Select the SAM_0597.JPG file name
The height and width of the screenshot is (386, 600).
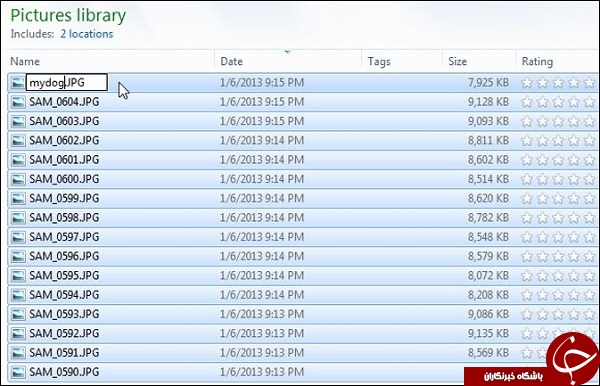tap(64, 237)
